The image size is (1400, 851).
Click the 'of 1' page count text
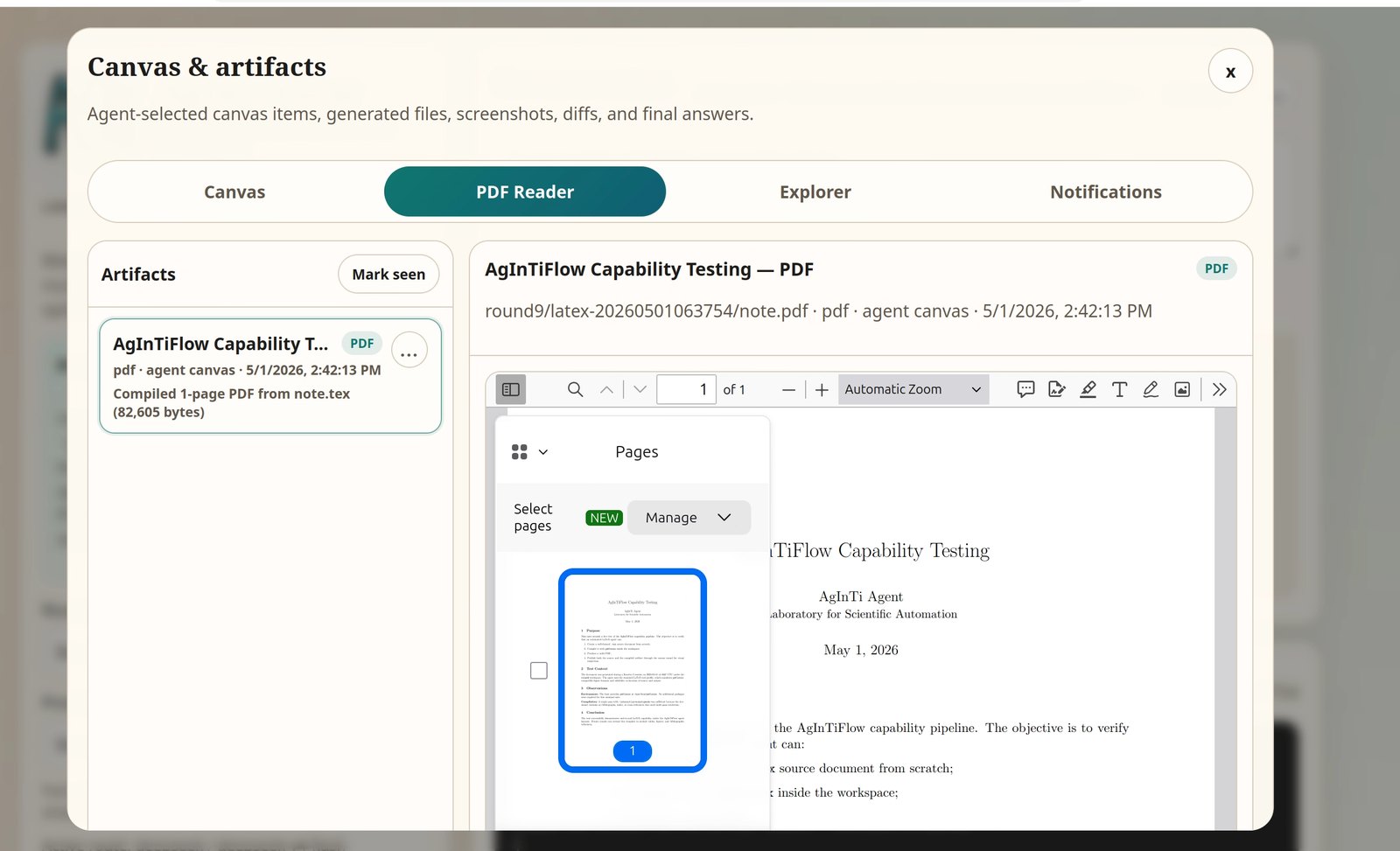coord(734,390)
